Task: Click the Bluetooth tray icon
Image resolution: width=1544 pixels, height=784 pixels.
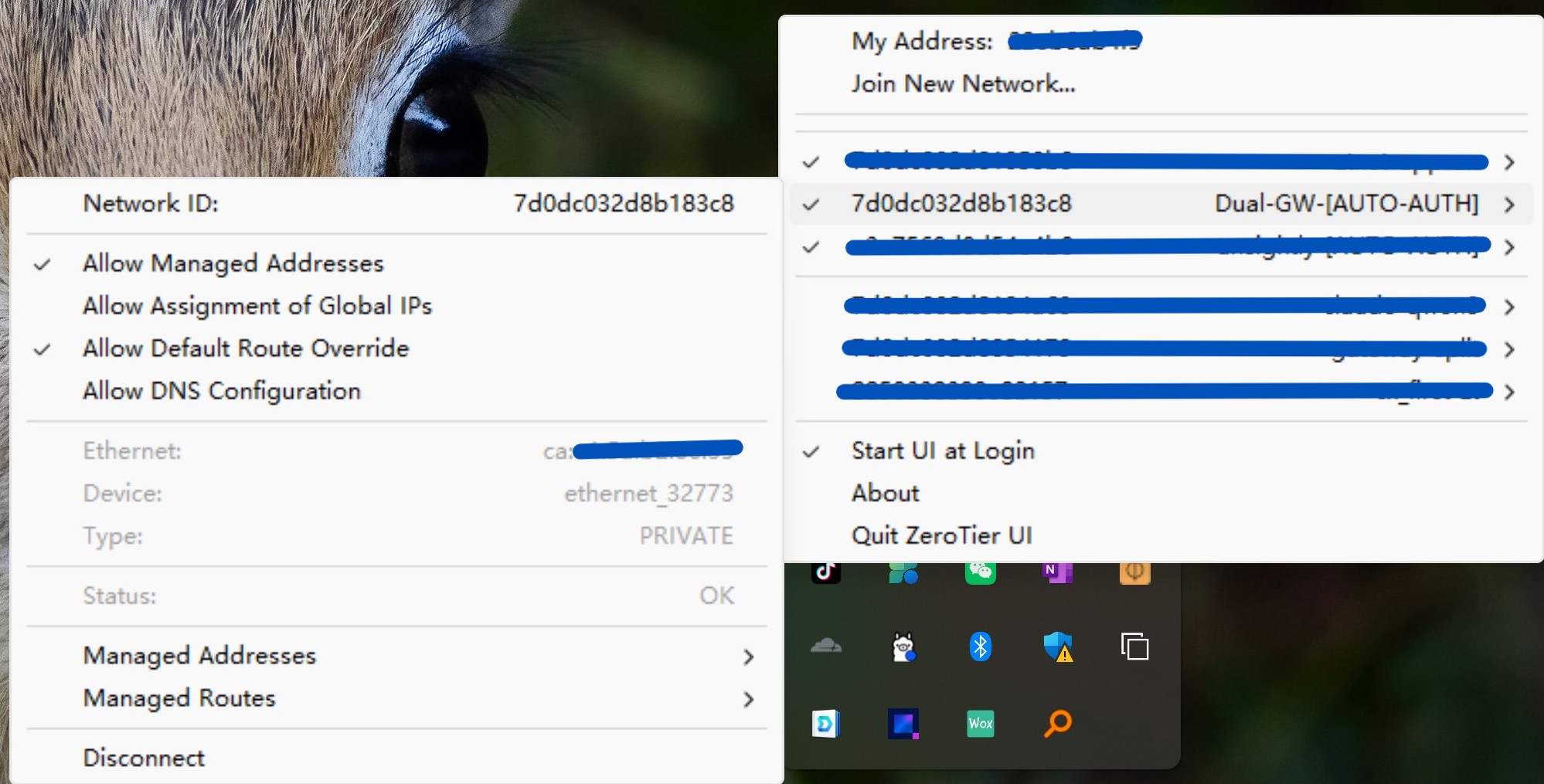Action: pyautogui.click(x=980, y=647)
